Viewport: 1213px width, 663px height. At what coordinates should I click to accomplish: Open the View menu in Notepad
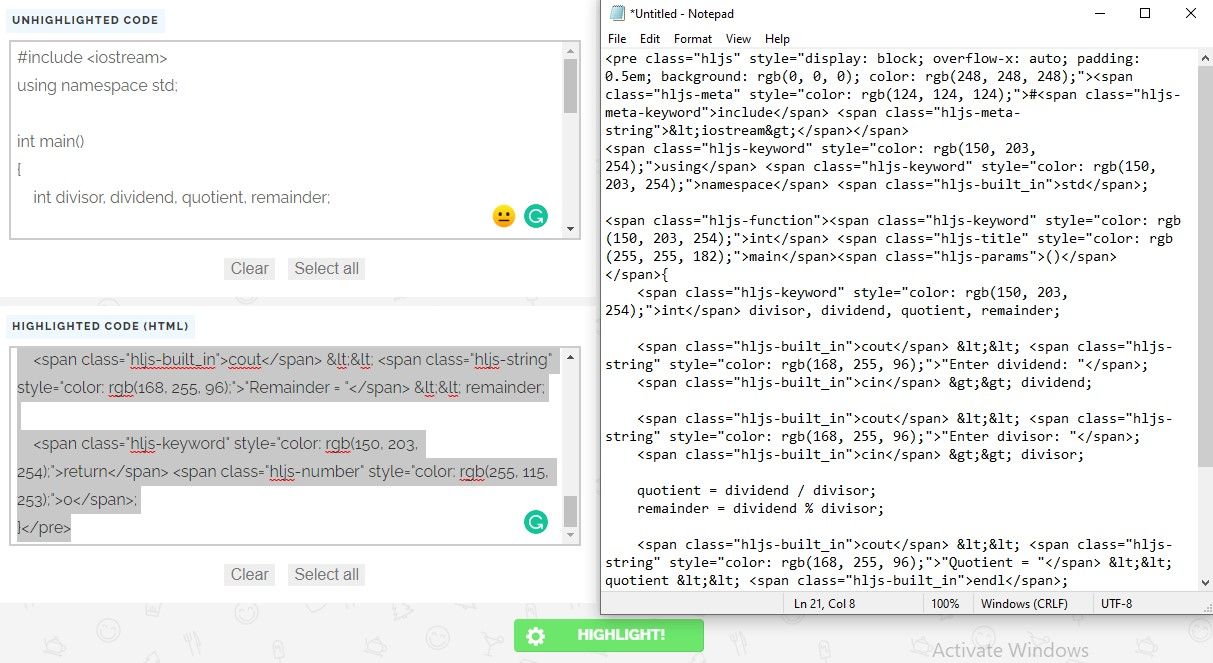738,39
